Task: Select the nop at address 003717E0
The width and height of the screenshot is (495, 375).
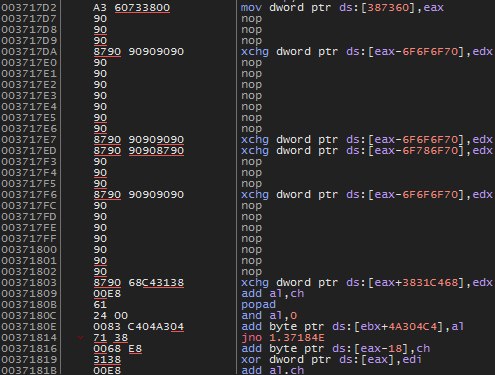Action: tap(251, 63)
